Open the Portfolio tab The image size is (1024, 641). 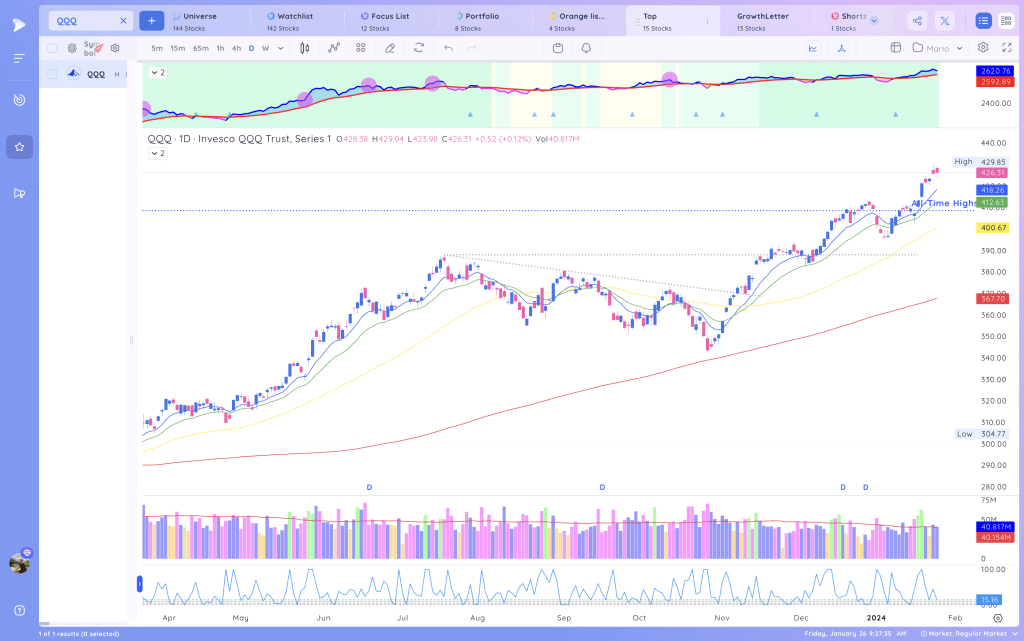tap(482, 21)
